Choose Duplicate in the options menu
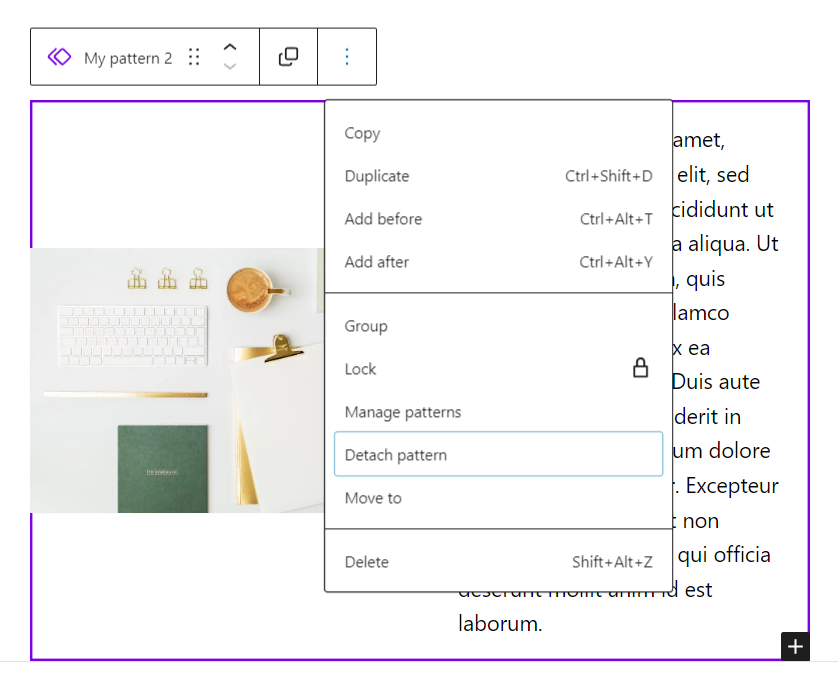 click(x=498, y=176)
